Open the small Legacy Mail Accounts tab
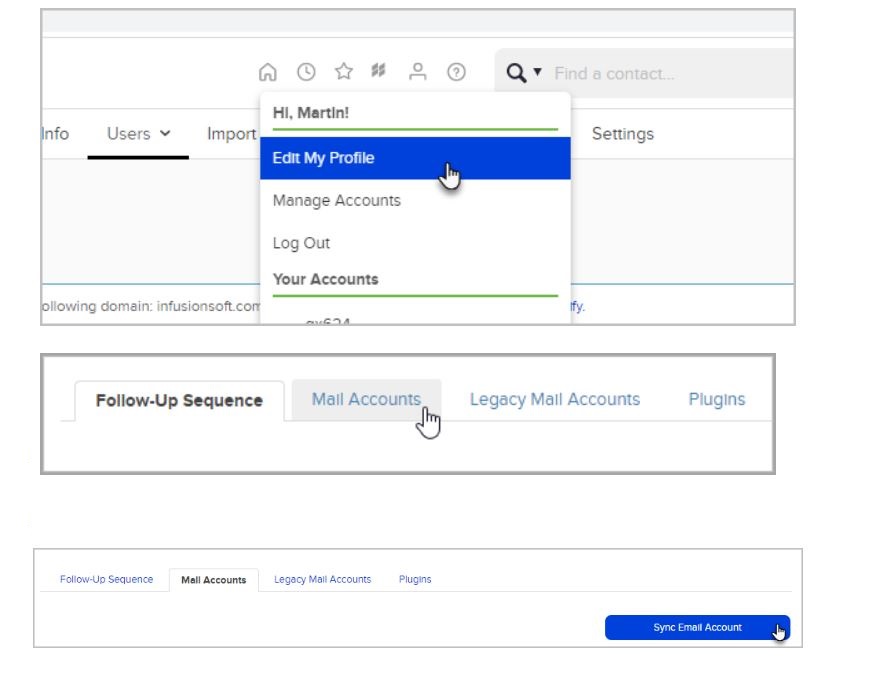 322,580
